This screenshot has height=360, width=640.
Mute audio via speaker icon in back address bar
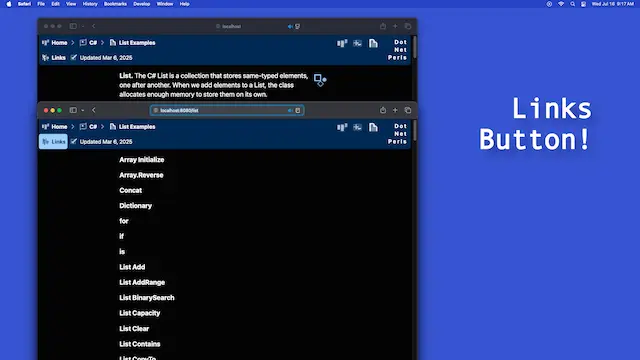coord(290,27)
